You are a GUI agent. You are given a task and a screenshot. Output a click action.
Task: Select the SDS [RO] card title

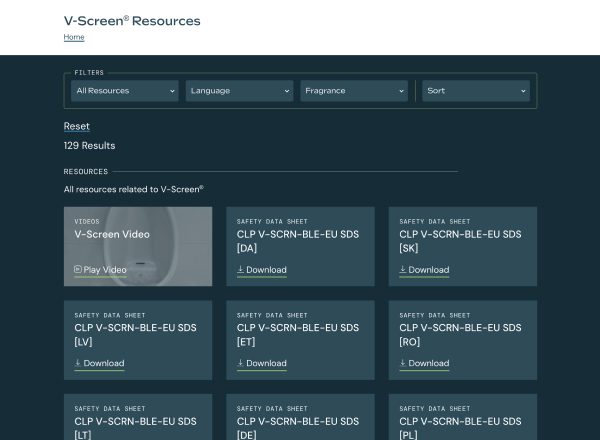click(460, 335)
